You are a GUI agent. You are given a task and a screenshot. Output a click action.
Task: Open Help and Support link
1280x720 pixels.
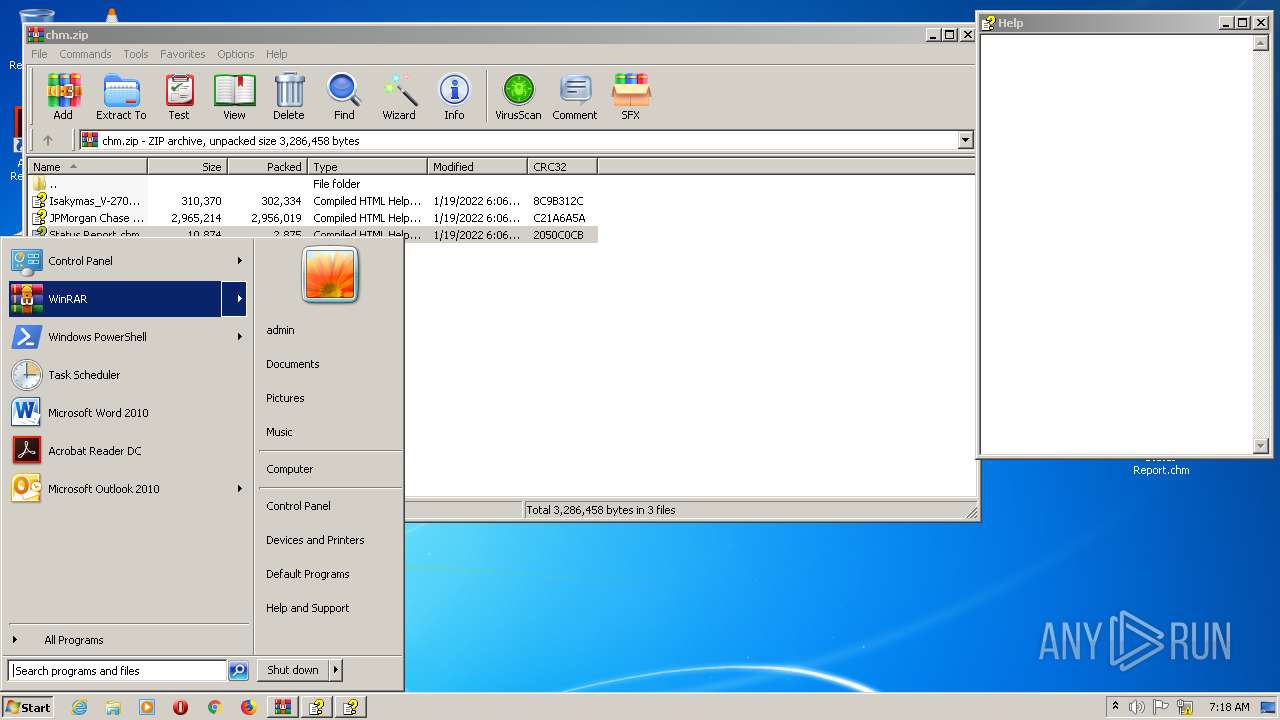[307, 608]
